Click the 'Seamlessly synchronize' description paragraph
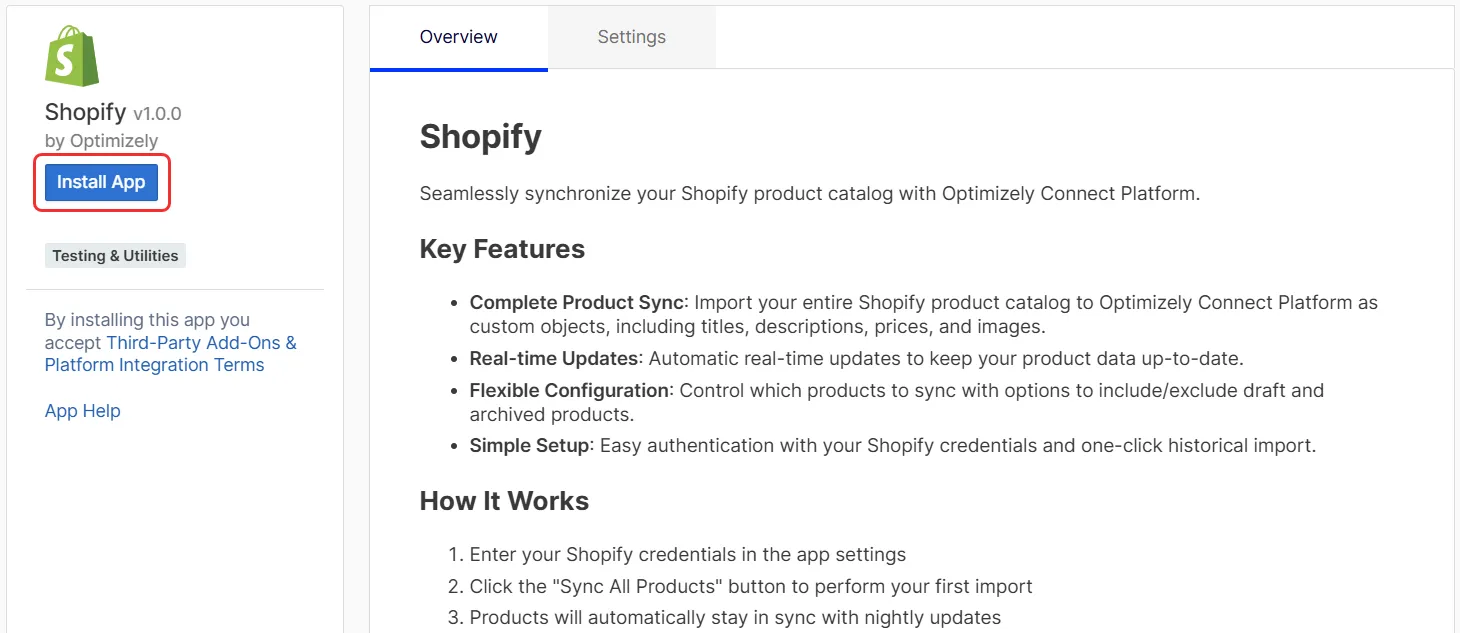Screen dimensions: 1460x633 (x=810, y=193)
